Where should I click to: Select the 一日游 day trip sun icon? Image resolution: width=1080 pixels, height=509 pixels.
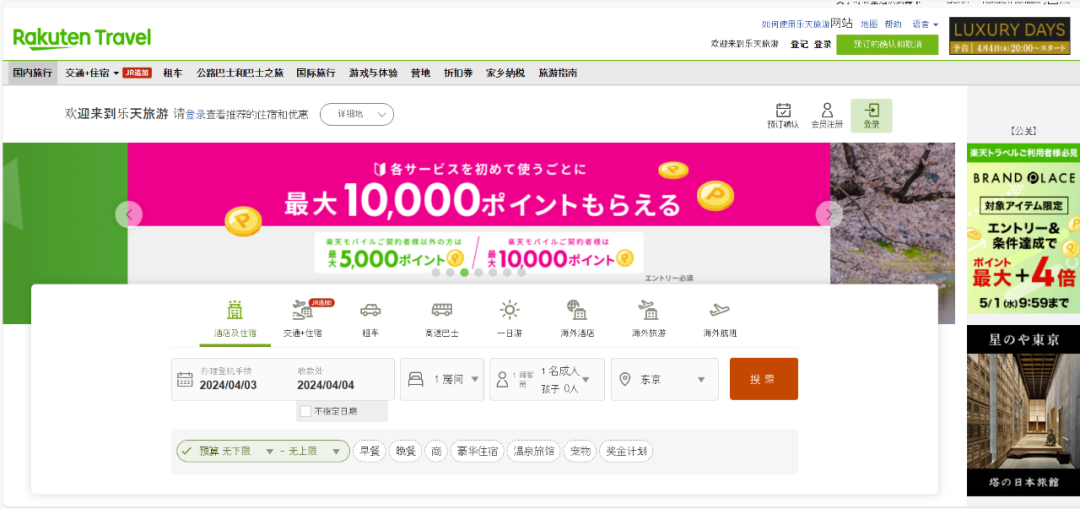(510, 310)
